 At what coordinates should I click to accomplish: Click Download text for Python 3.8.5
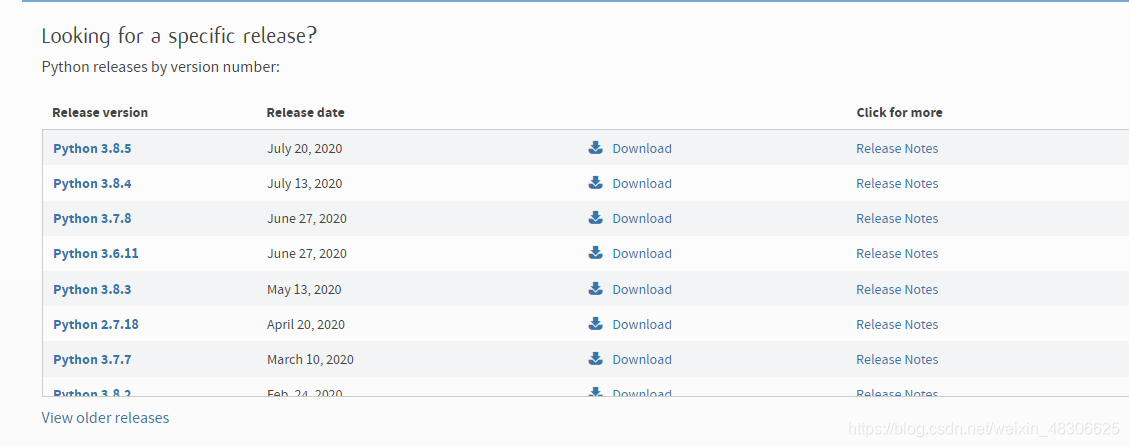(x=642, y=148)
